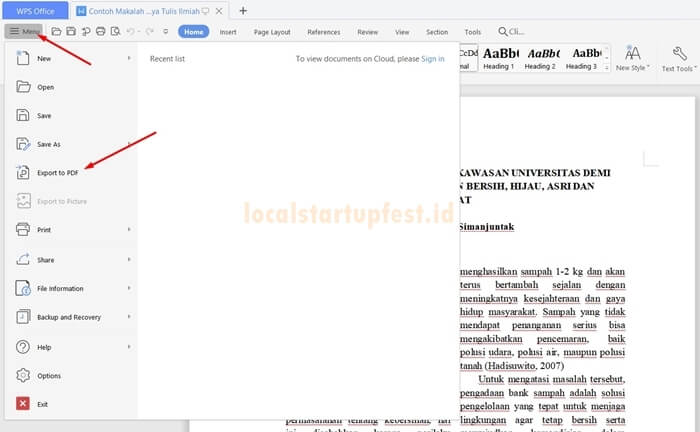The image size is (700, 432).
Task: Click the Open folder icon in menu
Action: (x=23, y=87)
